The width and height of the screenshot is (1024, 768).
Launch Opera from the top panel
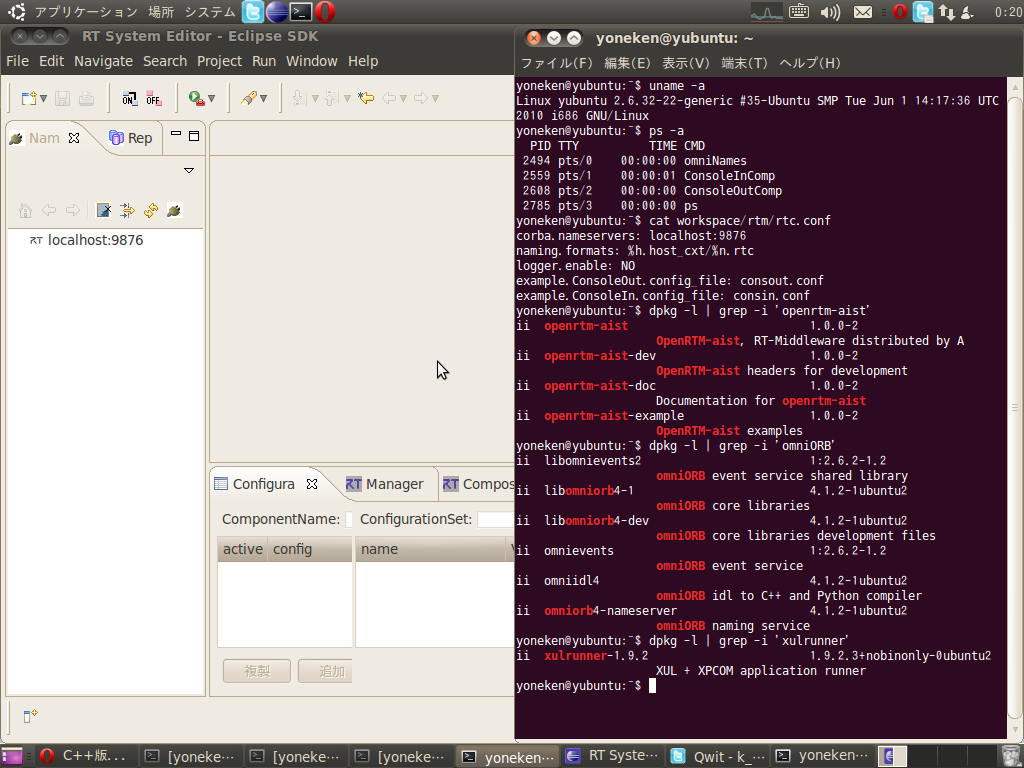[325, 12]
